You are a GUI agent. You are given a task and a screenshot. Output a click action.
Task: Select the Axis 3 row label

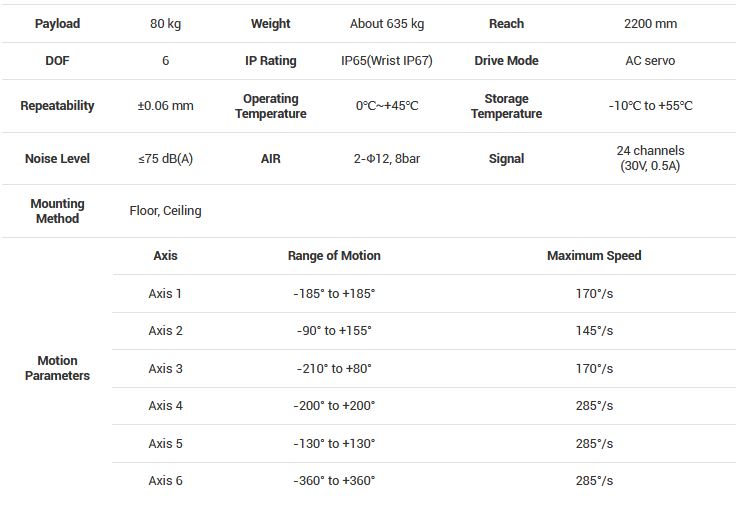(x=165, y=369)
